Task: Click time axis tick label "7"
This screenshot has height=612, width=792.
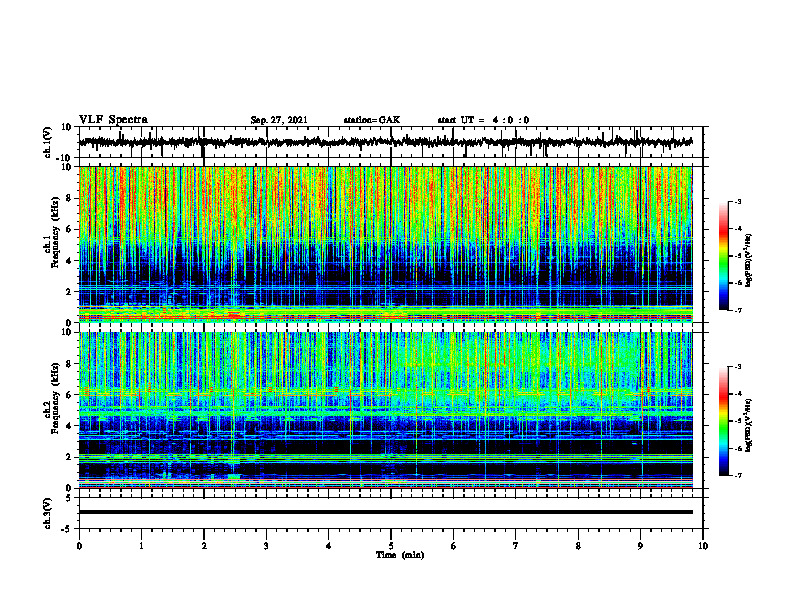Action: click(x=516, y=546)
